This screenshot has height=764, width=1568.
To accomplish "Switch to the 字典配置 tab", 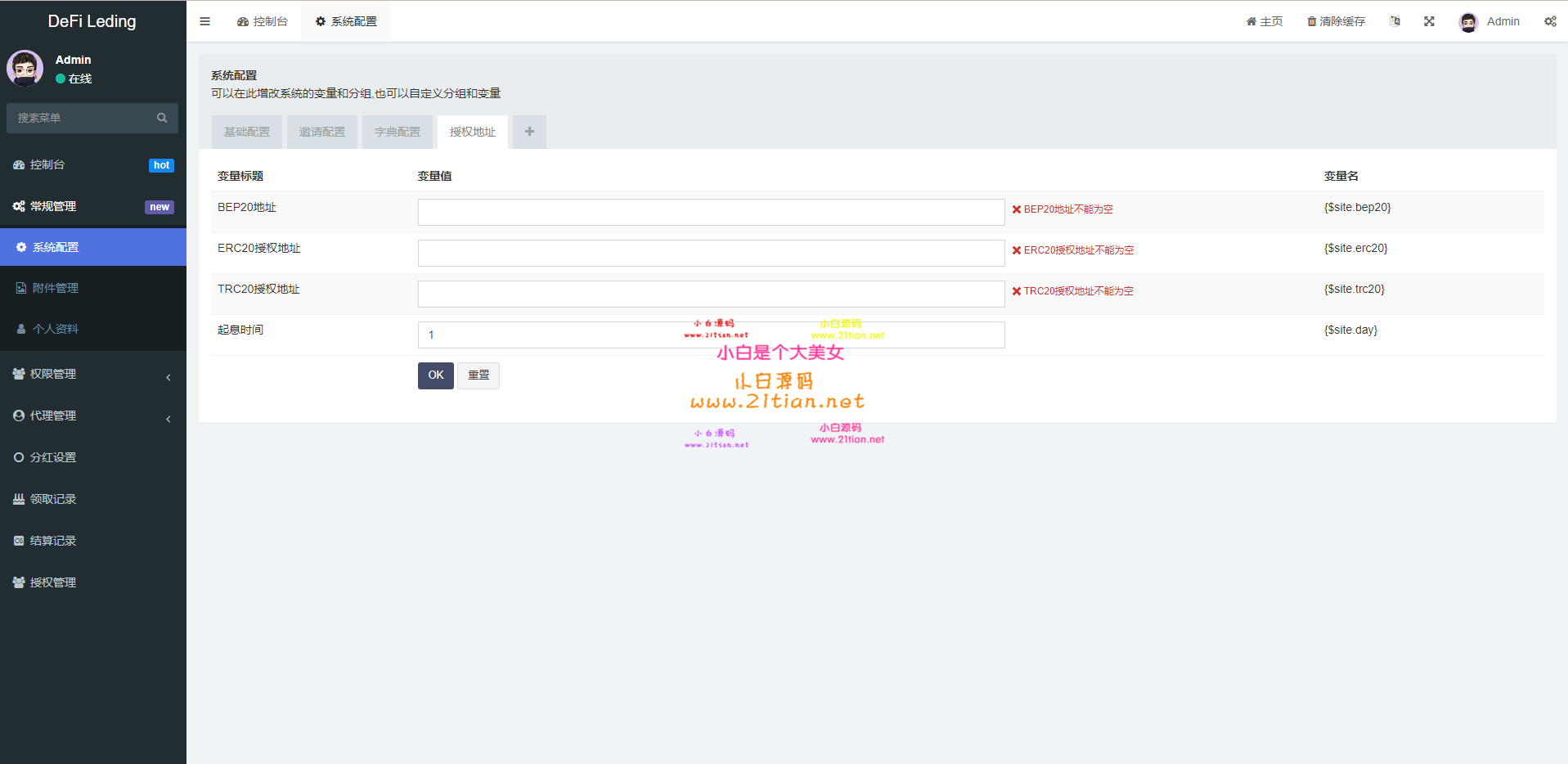I will [398, 132].
